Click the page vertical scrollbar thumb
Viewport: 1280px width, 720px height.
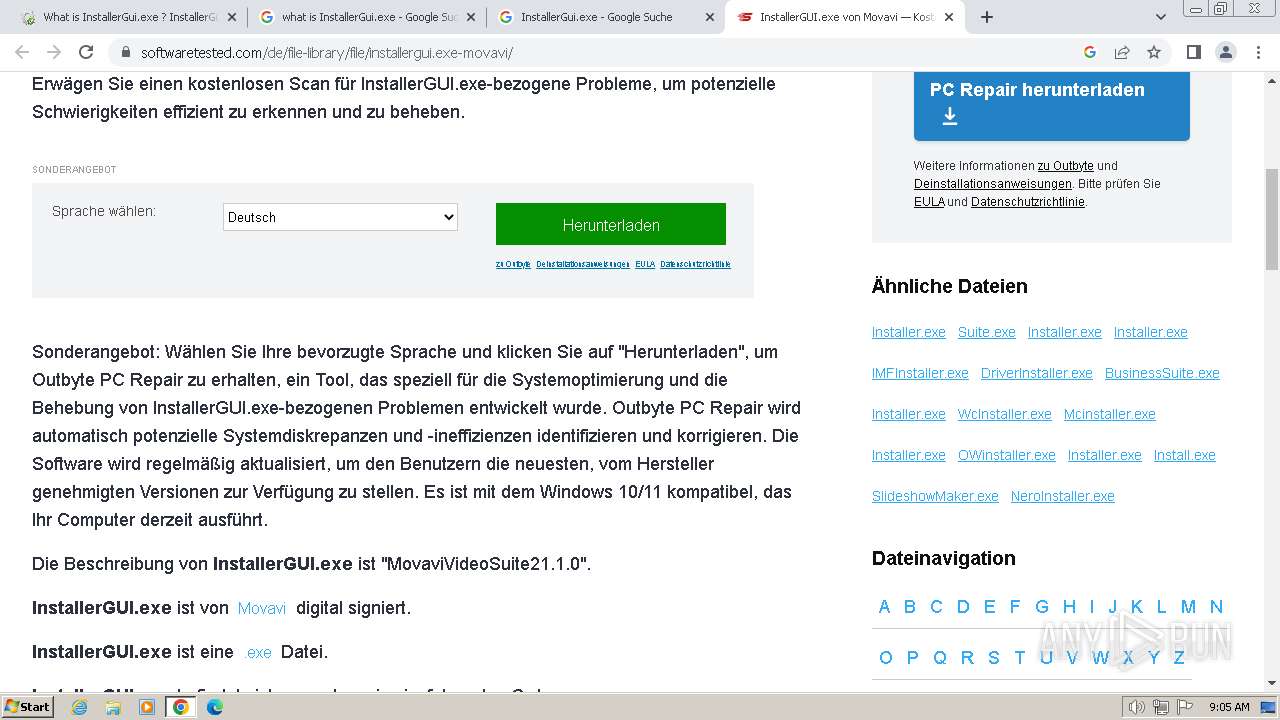tap(1271, 219)
